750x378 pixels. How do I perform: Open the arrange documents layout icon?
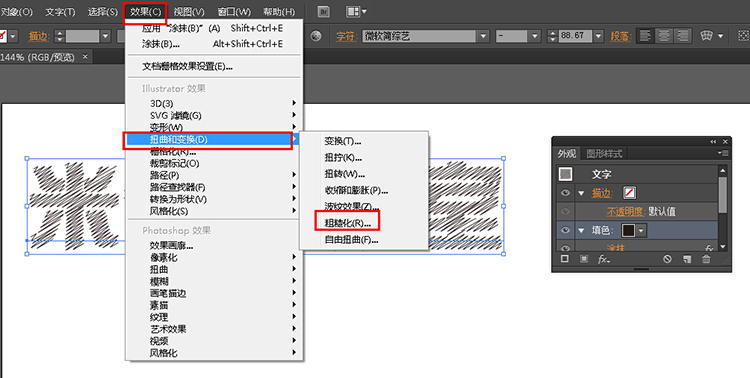tap(353, 11)
